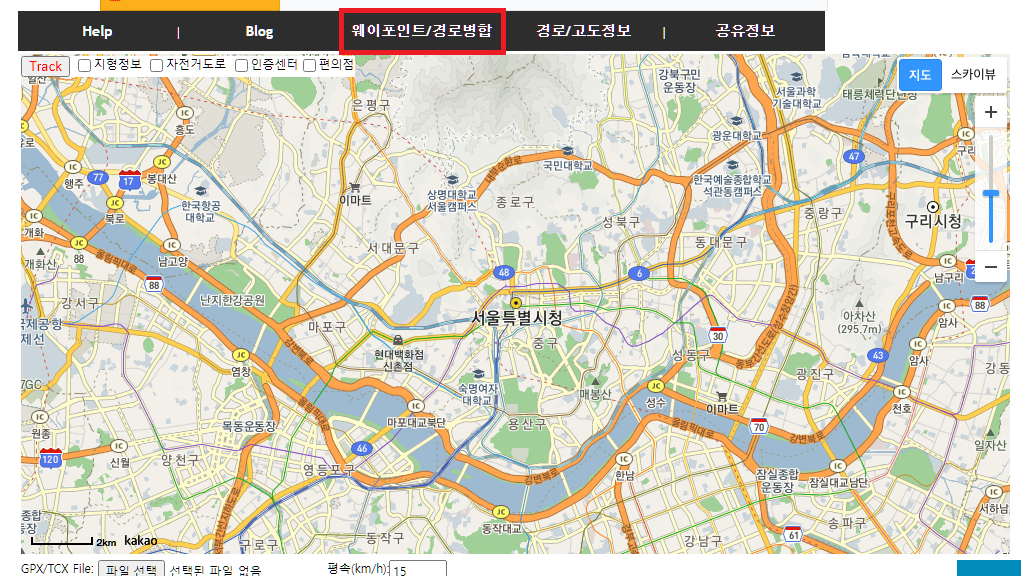Screen dimensions: 1021x576
Task: Switch map to 지도 view
Action: tap(920, 75)
